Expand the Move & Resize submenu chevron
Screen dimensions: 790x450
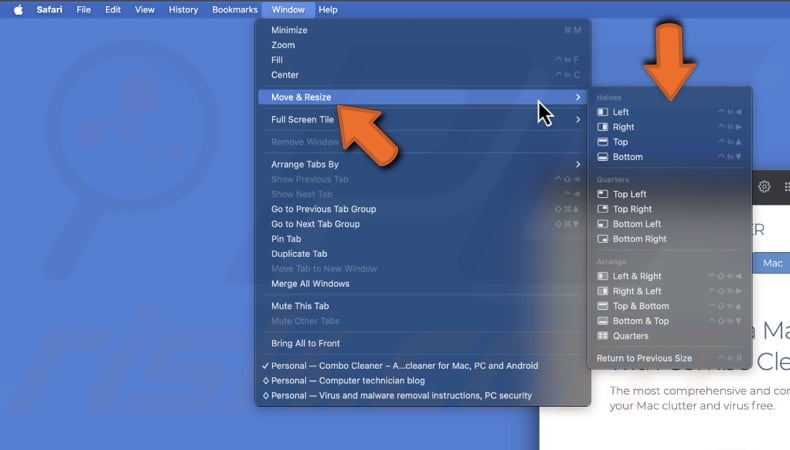pyautogui.click(x=578, y=97)
